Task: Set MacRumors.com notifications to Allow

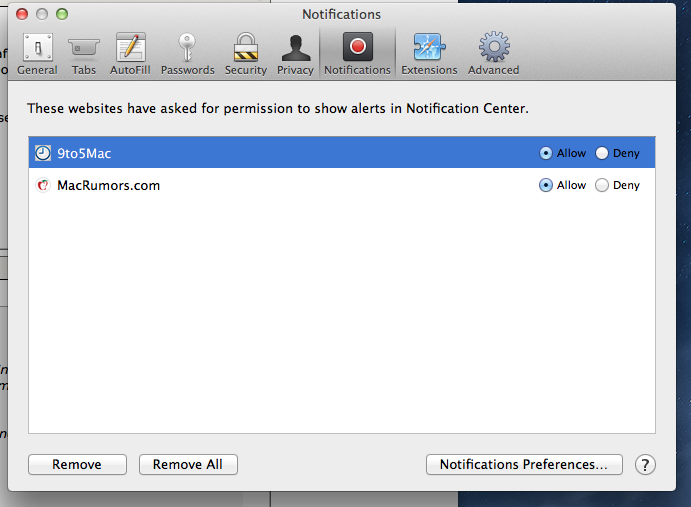Action: coord(546,185)
